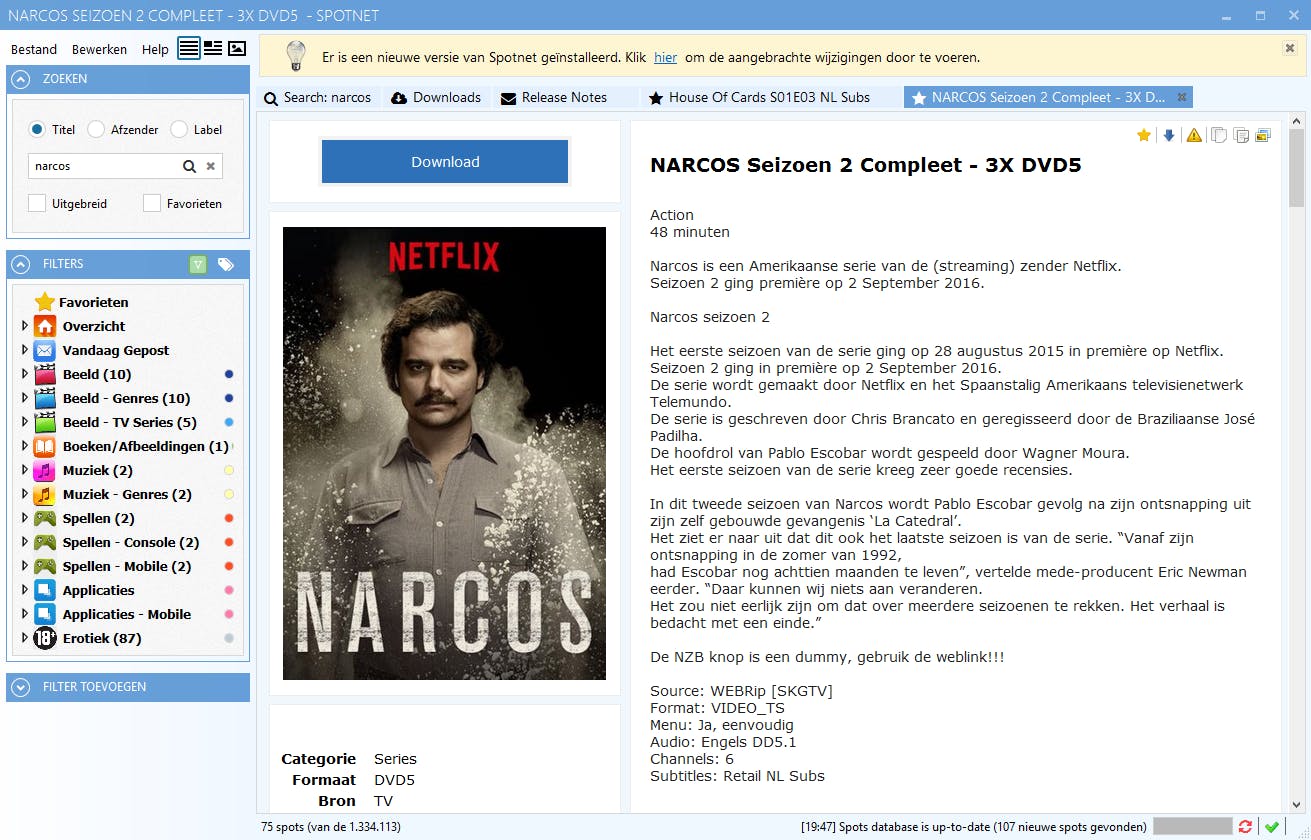Expand the Filter Toevoegen panel
The height and width of the screenshot is (840, 1311).
pos(21,687)
